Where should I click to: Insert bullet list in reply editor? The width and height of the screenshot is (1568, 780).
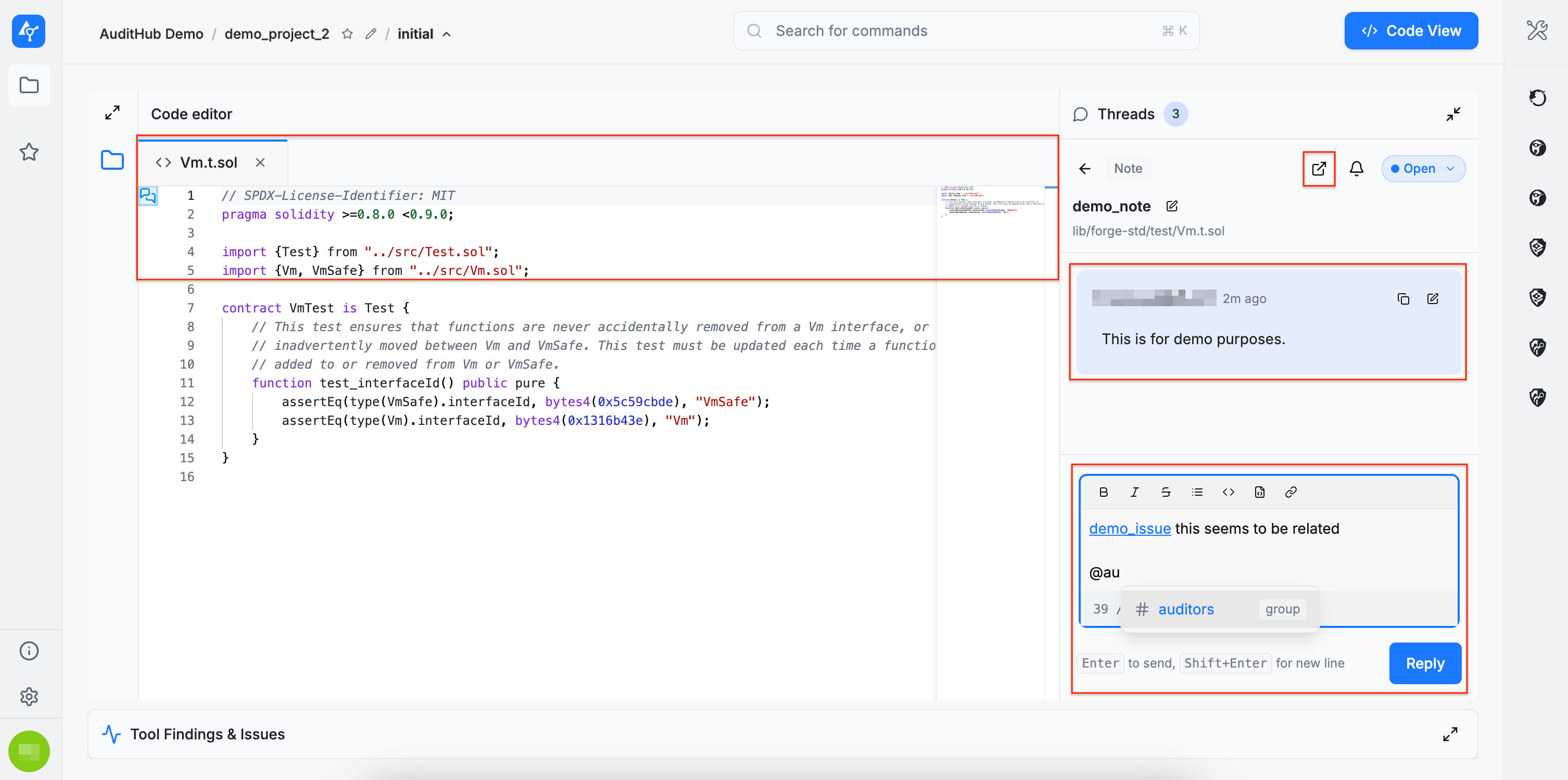point(1197,492)
